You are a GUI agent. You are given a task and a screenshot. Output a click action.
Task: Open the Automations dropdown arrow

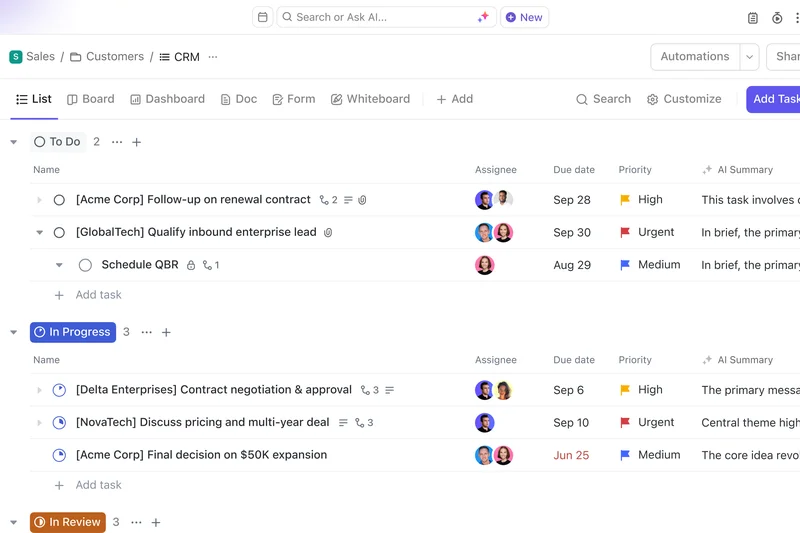pos(749,57)
